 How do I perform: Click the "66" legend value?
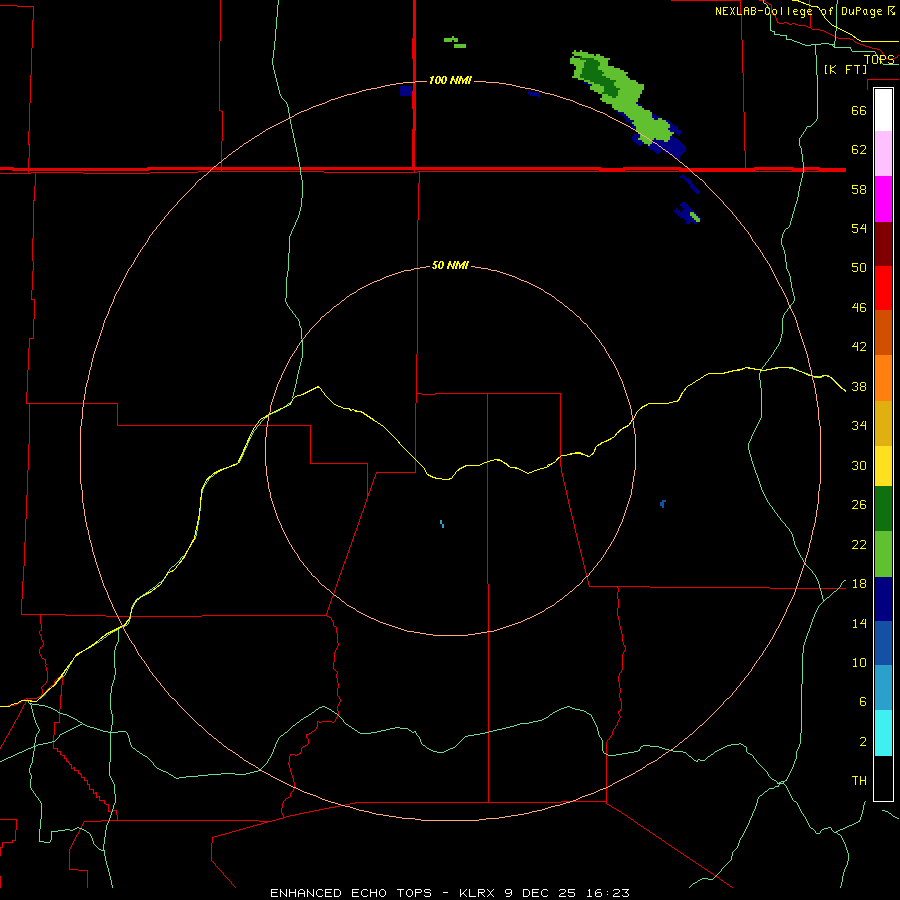click(x=859, y=110)
